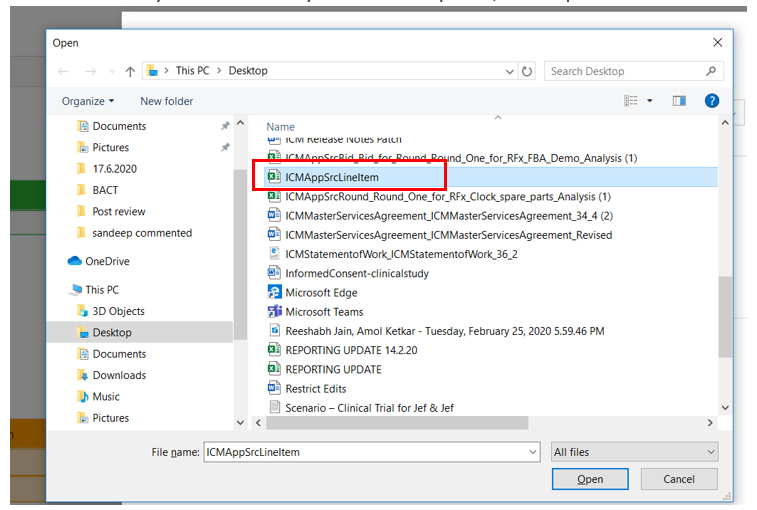The image size is (757, 510).
Task: Sort files by Name column header
Action: (281, 127)
